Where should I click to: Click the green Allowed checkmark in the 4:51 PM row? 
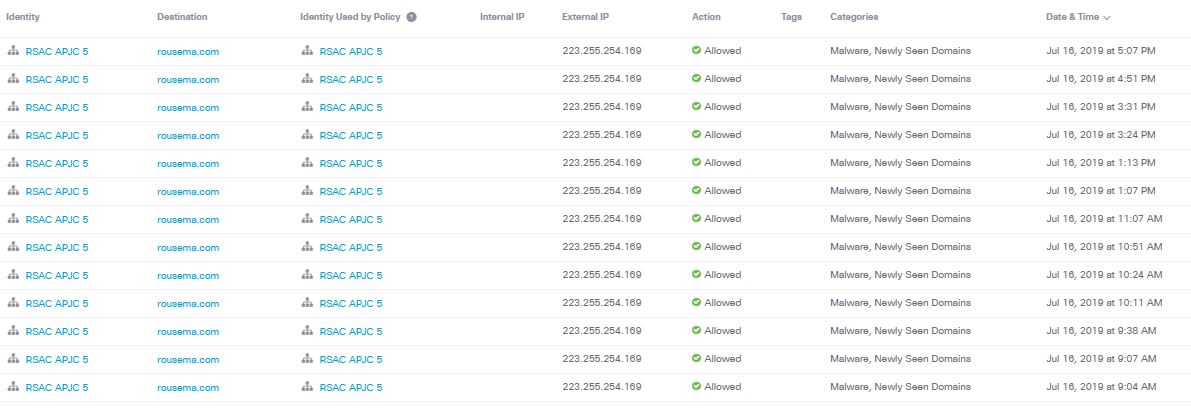point(697,78)
